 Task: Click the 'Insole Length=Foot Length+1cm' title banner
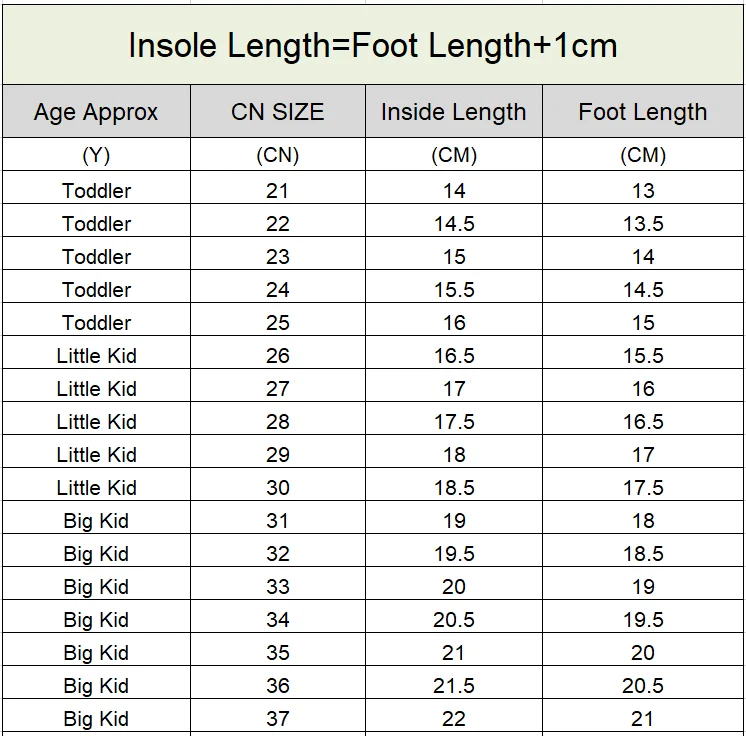tap(373, 45)
